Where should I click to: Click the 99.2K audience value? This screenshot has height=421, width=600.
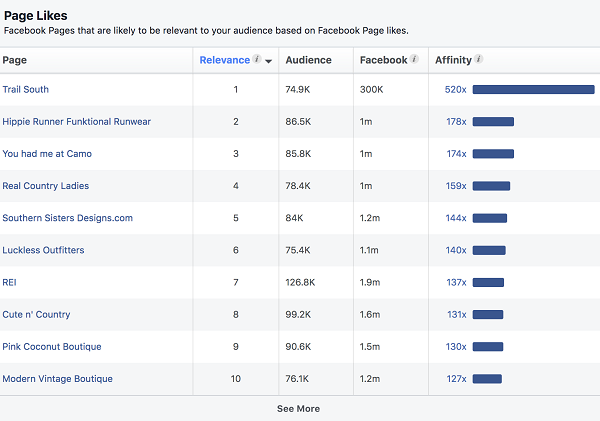[x=298, y=315]
